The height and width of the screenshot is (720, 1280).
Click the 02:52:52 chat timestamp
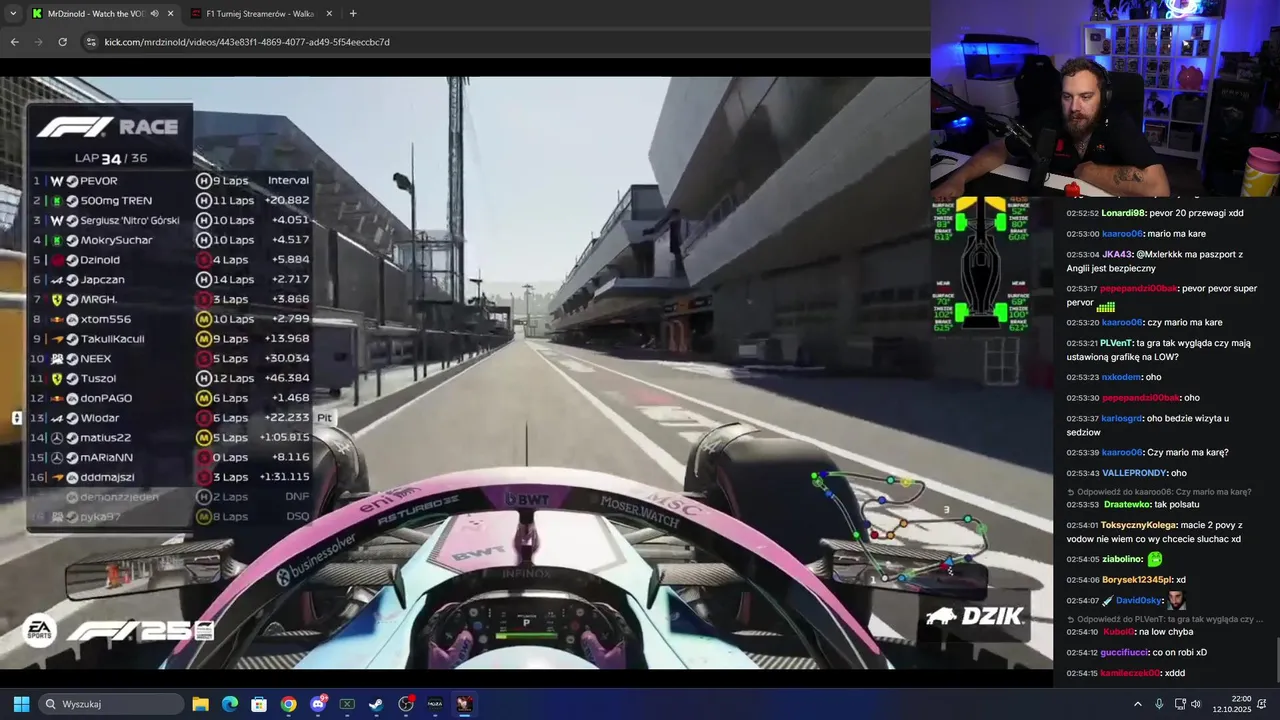1082,213
